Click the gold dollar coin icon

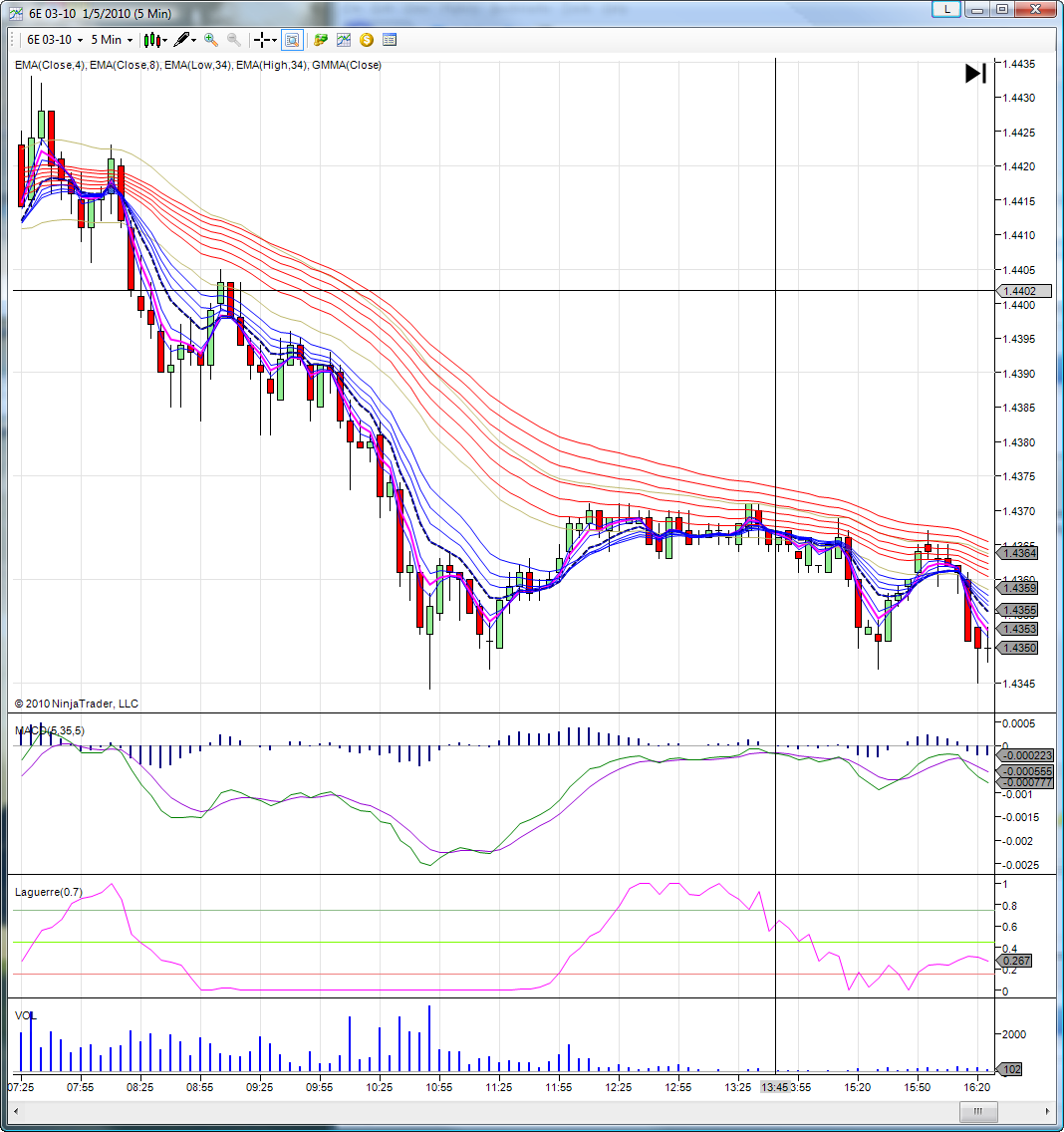click(367, 40)
